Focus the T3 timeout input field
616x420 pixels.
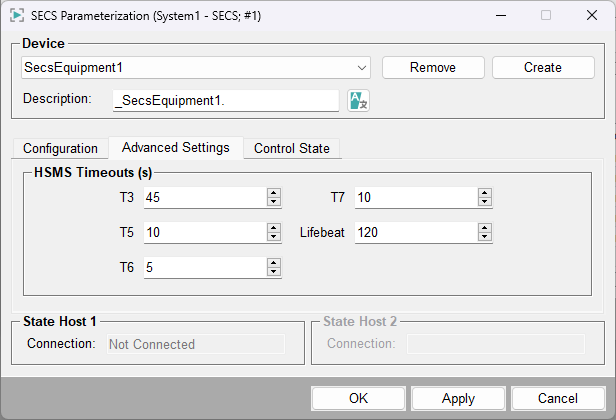point(204,198)
